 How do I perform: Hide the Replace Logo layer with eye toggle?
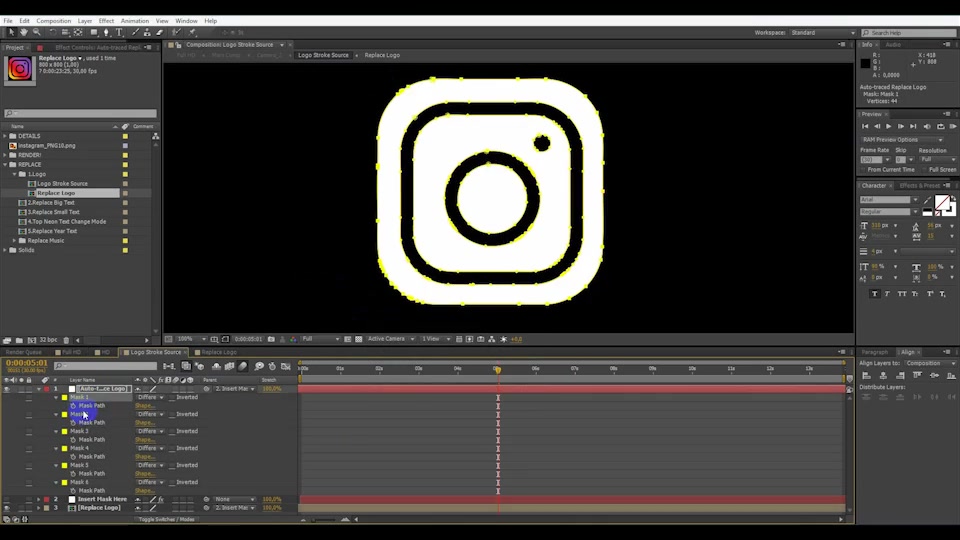(x=7, y=508)
